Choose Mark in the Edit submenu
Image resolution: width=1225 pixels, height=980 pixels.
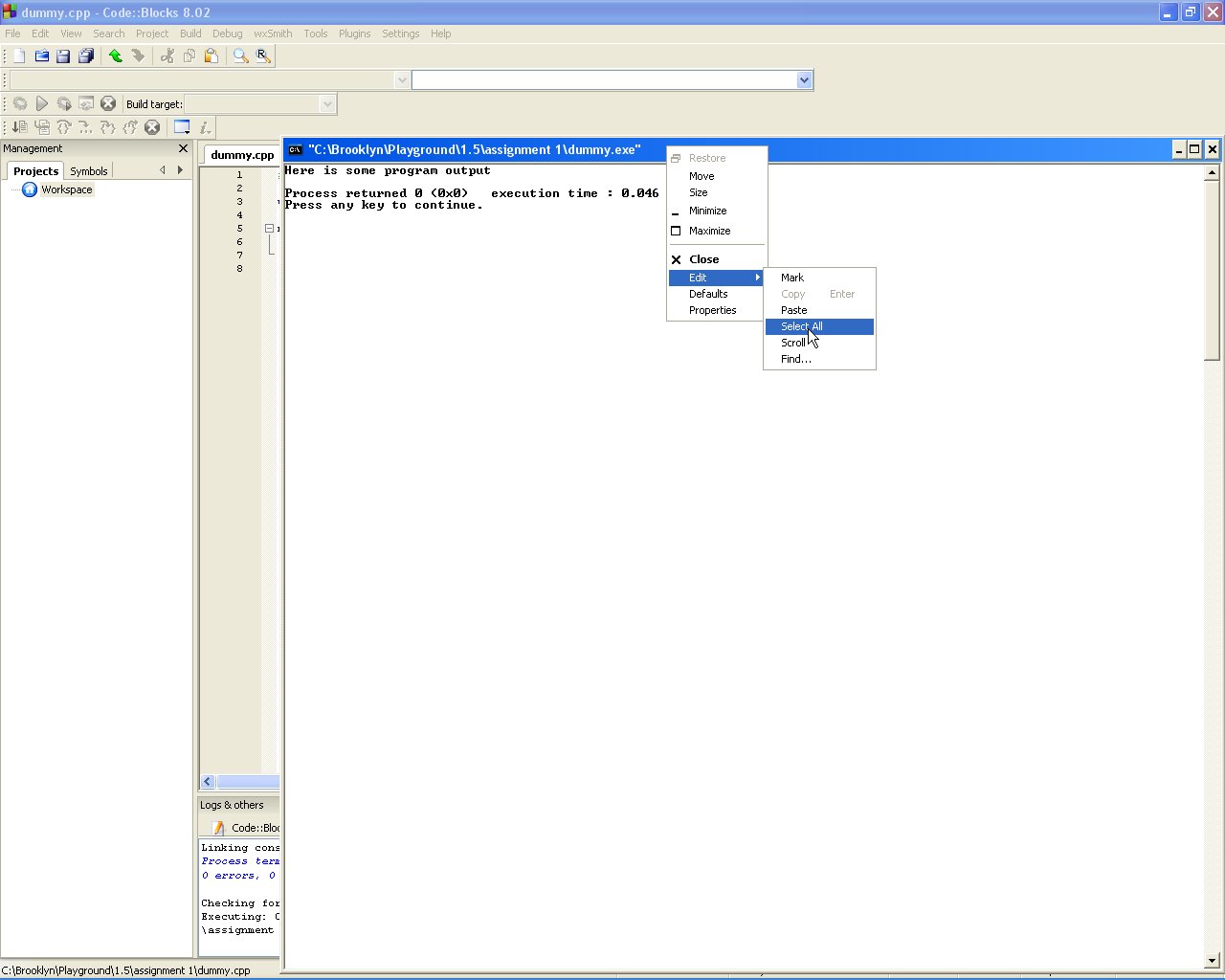[x=819, y=278]
